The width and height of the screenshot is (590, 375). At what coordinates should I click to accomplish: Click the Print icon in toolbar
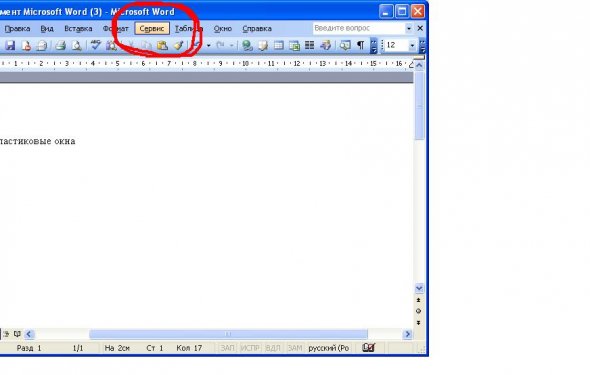tap(60, 46)
